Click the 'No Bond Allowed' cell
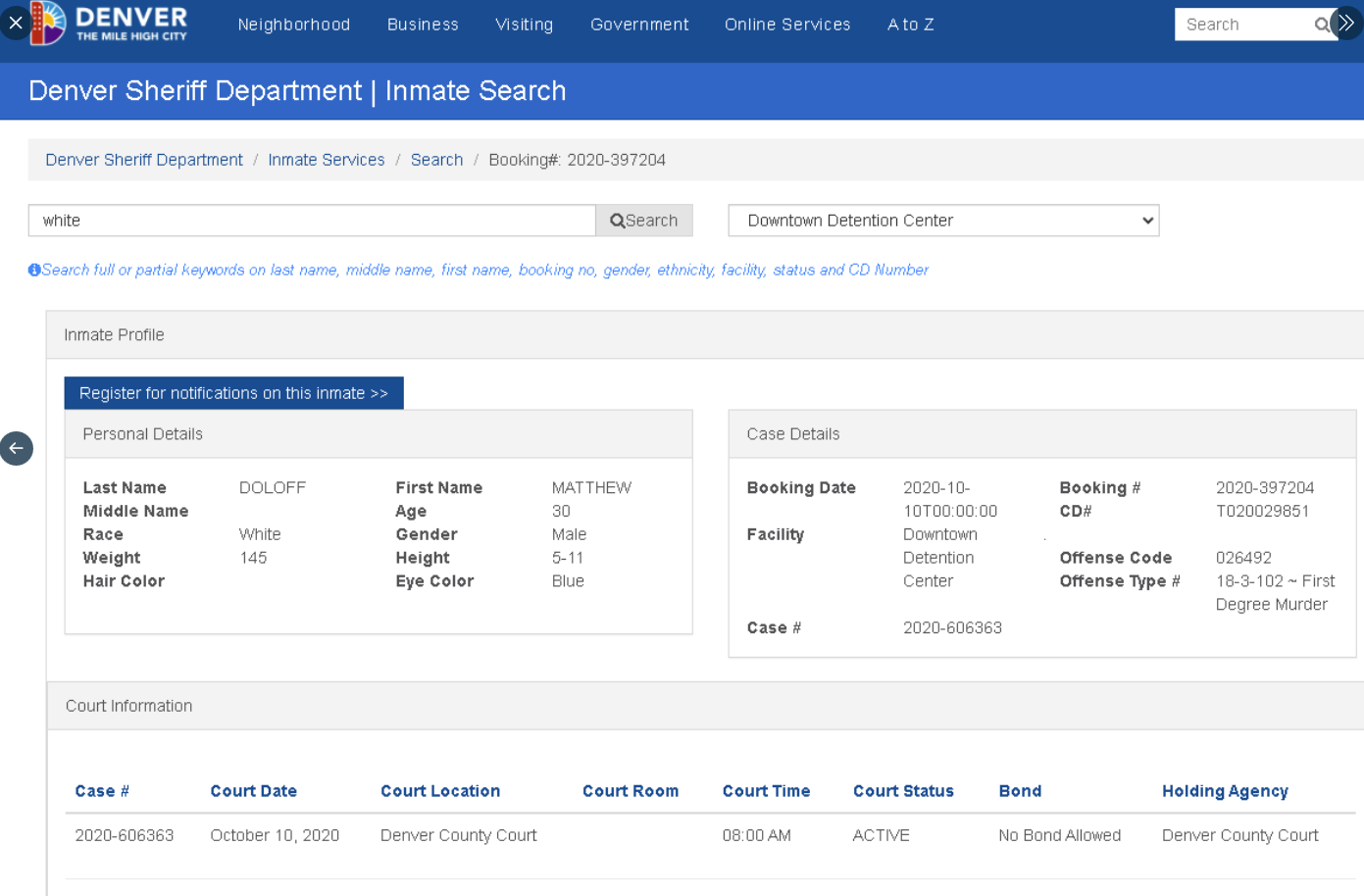 pos(1060,835)
